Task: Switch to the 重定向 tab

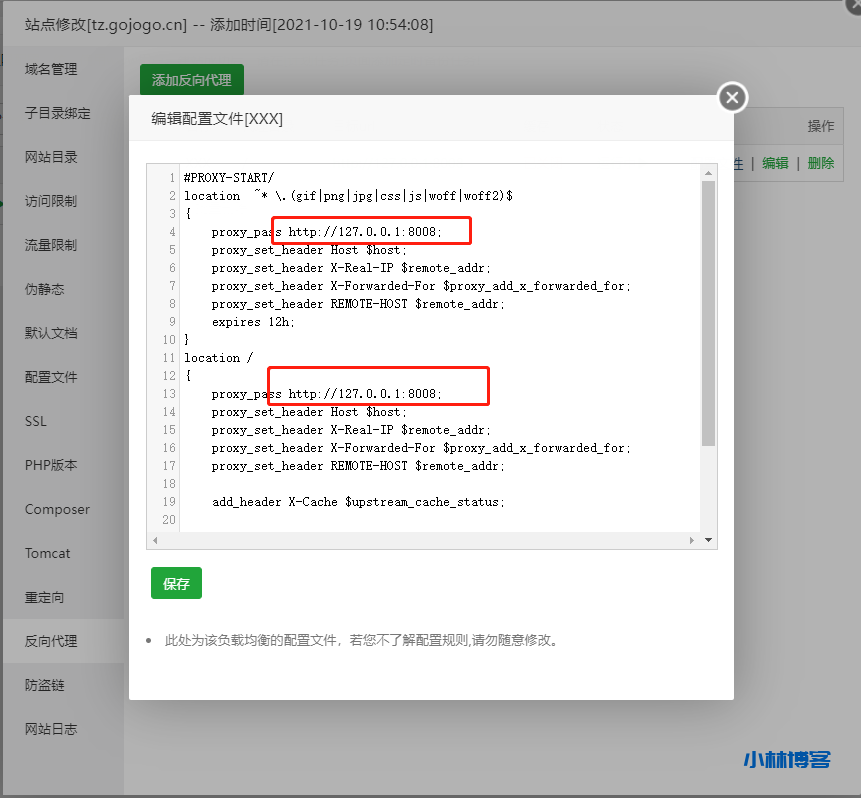Action: pyautogui.click(x=44, y=597)
